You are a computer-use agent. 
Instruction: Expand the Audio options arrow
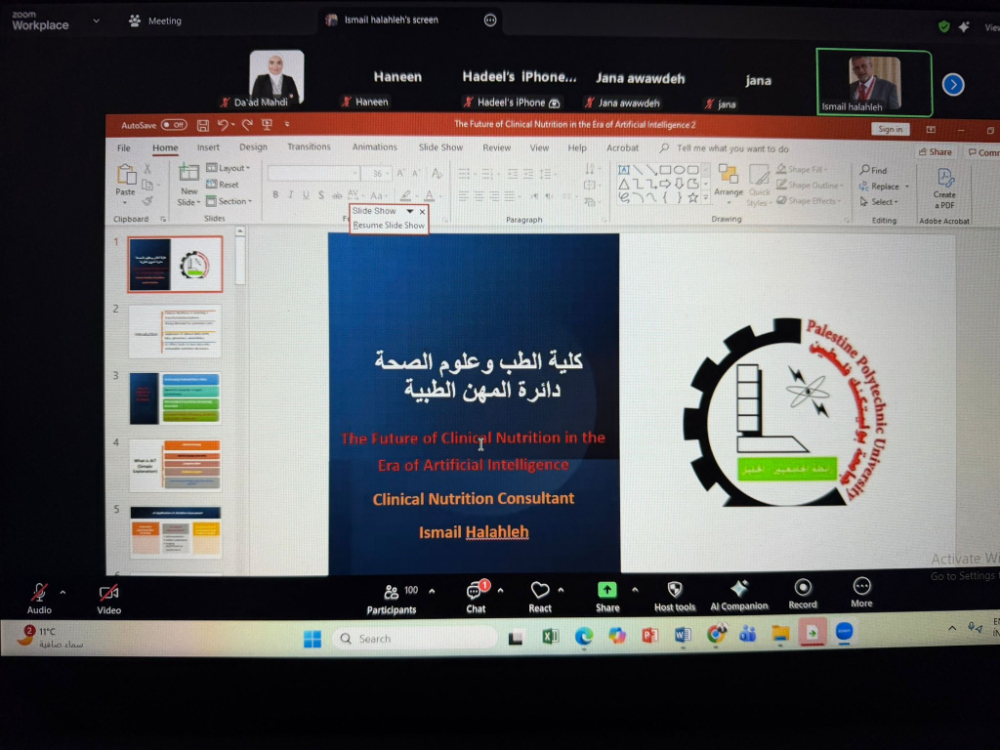[63, 592]
